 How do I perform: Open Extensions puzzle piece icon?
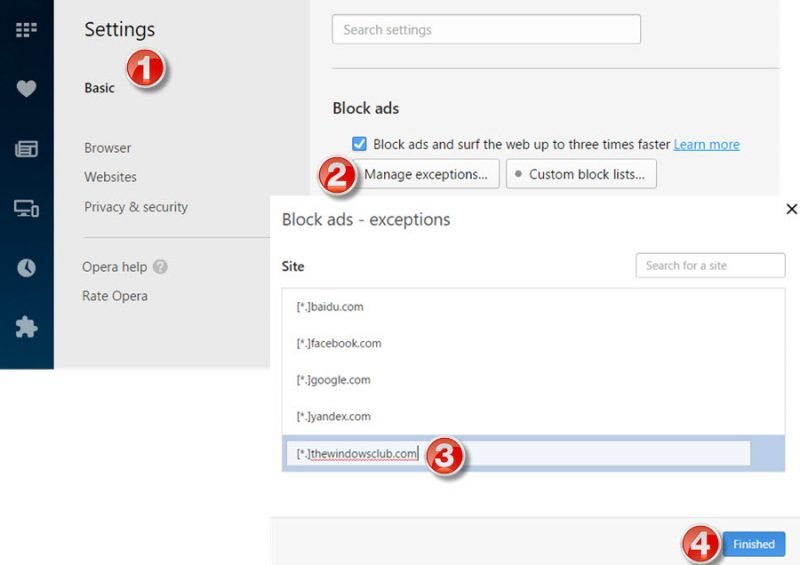(26, 327)
